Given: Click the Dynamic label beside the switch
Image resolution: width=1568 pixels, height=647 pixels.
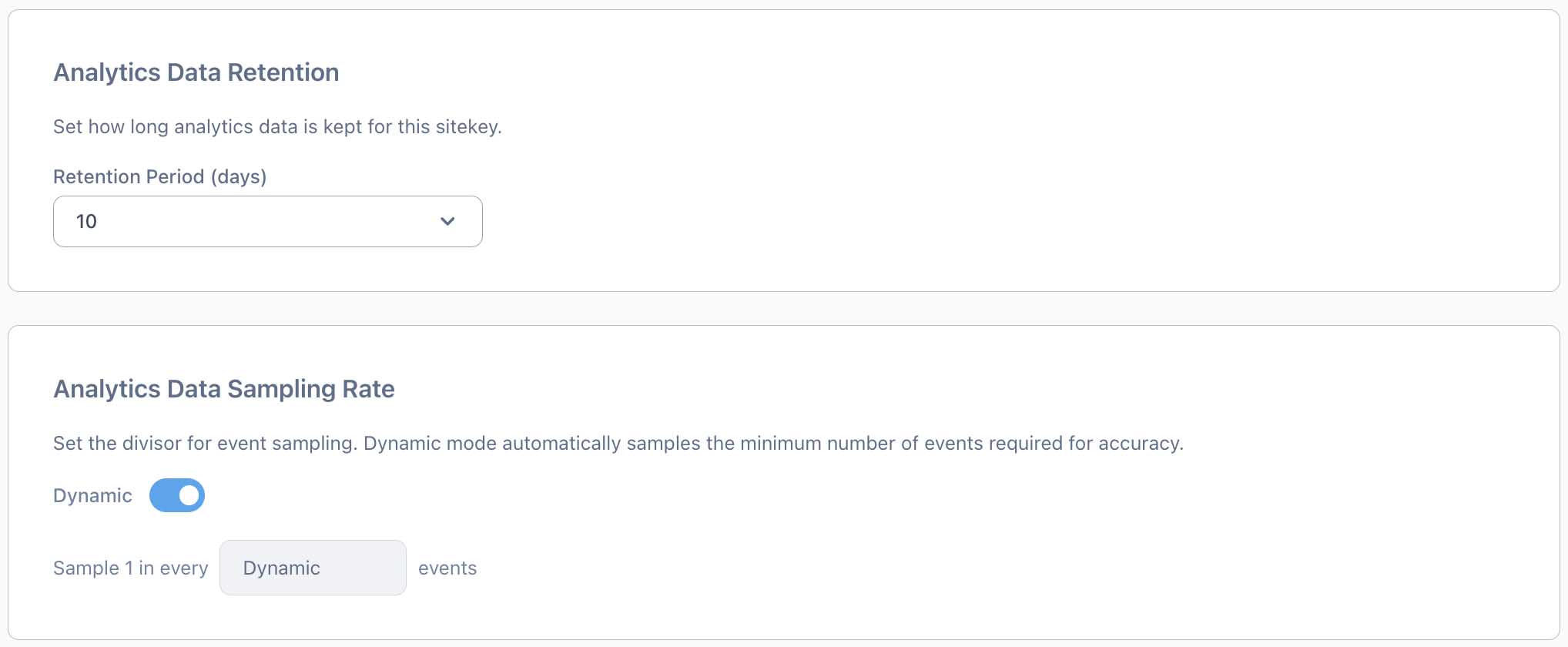Looking at the screenshot, I should tap(92, 495).
